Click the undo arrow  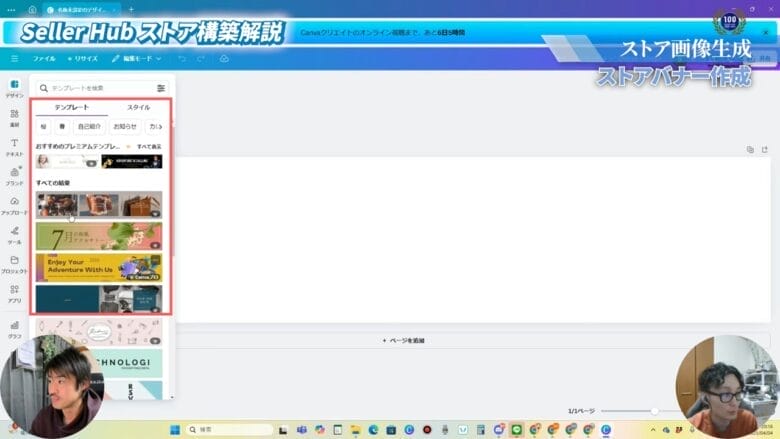click(182, 59)
